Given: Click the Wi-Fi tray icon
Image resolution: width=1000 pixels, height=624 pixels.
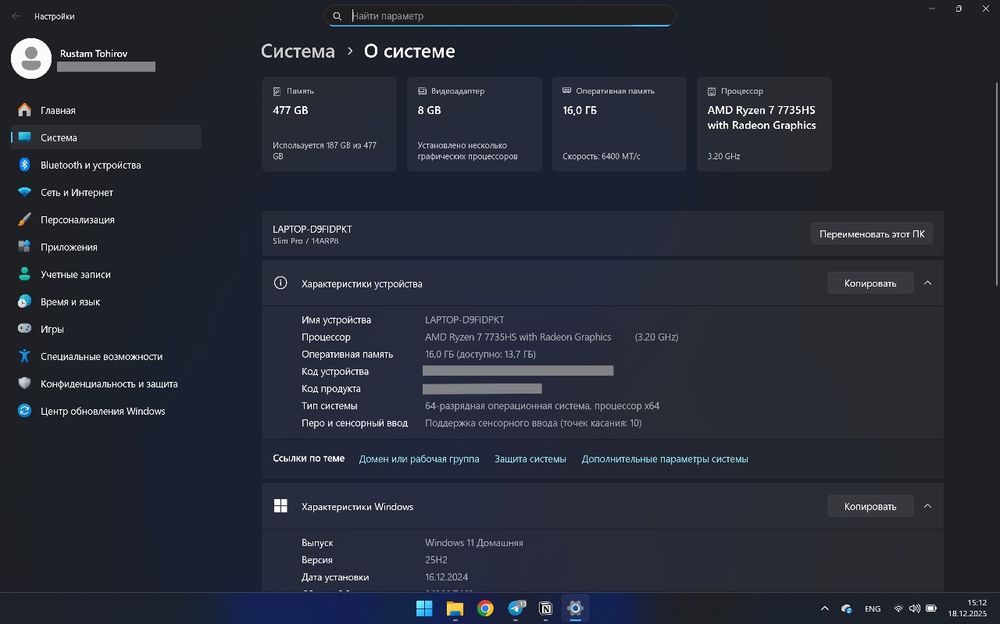Looking at the screenshot, I should 899,609.
